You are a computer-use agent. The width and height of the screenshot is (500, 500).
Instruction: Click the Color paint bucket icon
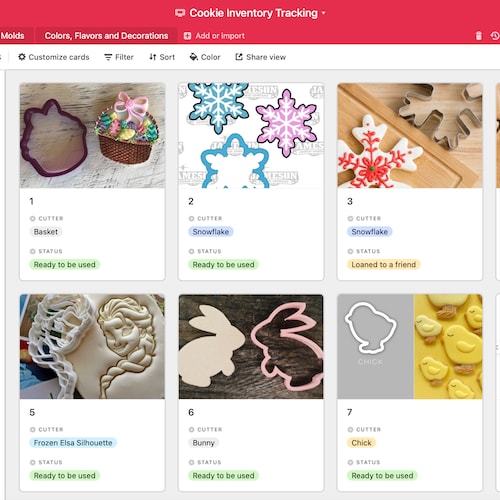pyautogui.click(x=194, y=57)
